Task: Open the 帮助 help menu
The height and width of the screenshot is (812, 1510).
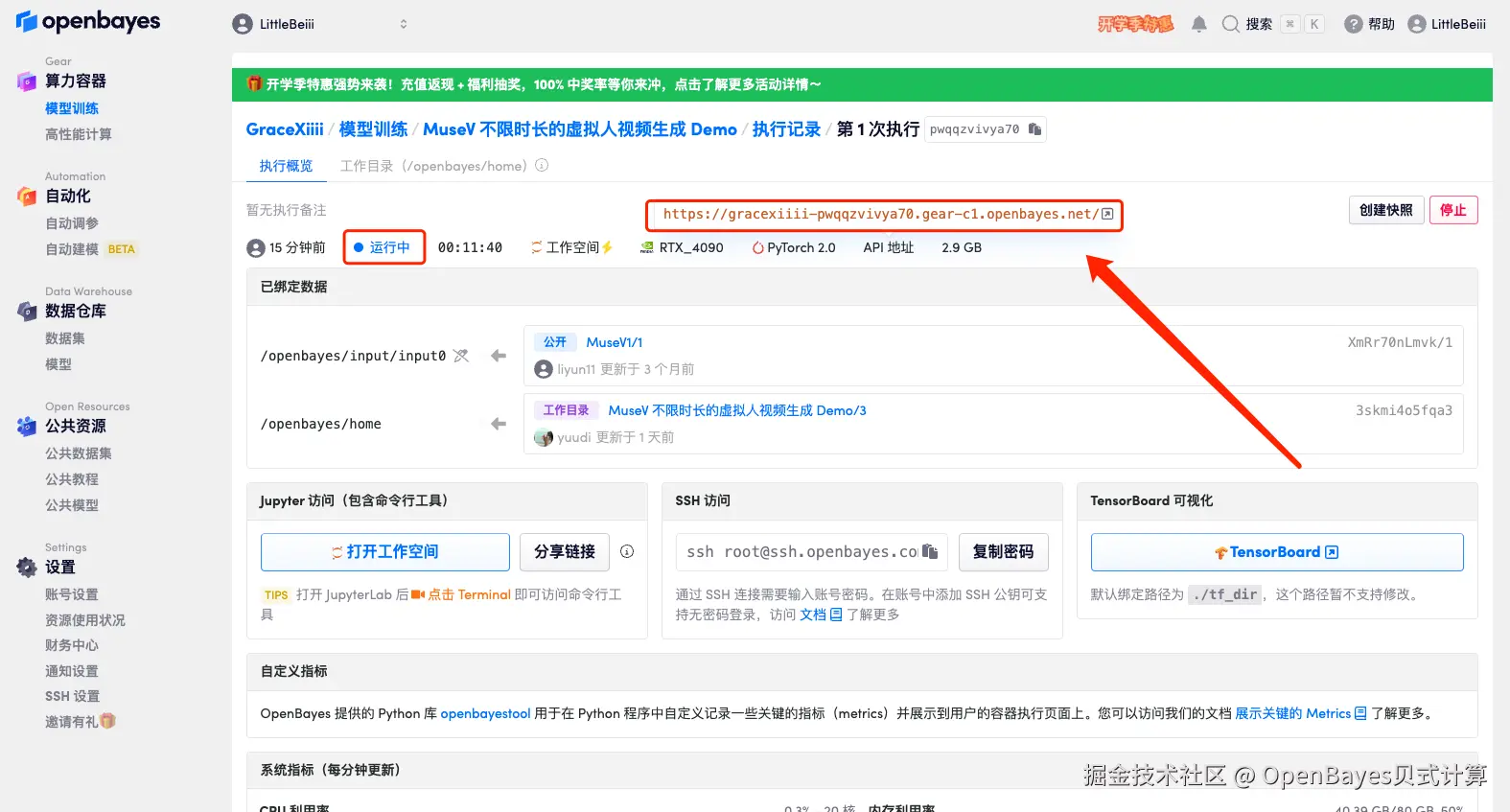Action: coord(1369,24)
